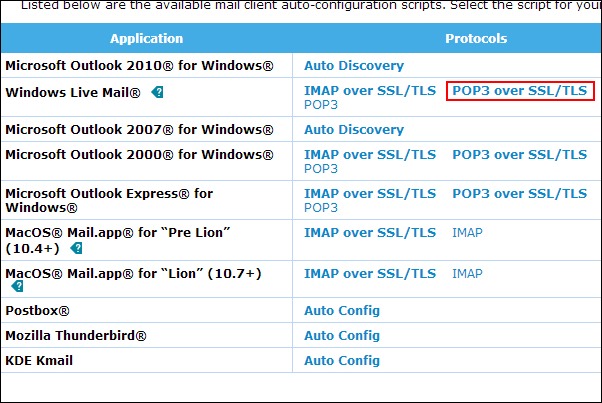602x403 pixels.
Task: Open Auto Config for KDE Kmail
Action: pyautogui.click(x=342, y=360)
